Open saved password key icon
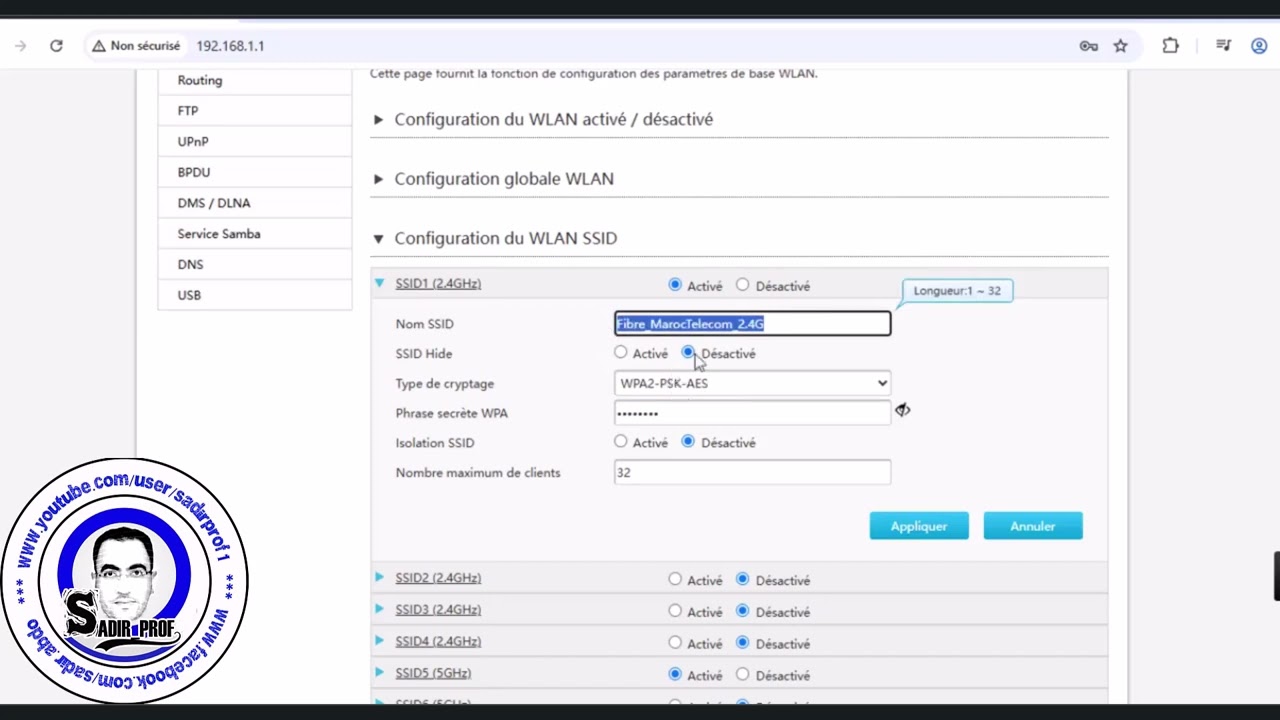The width and height of the screenshot is (1280, 720). point(1088,46)
